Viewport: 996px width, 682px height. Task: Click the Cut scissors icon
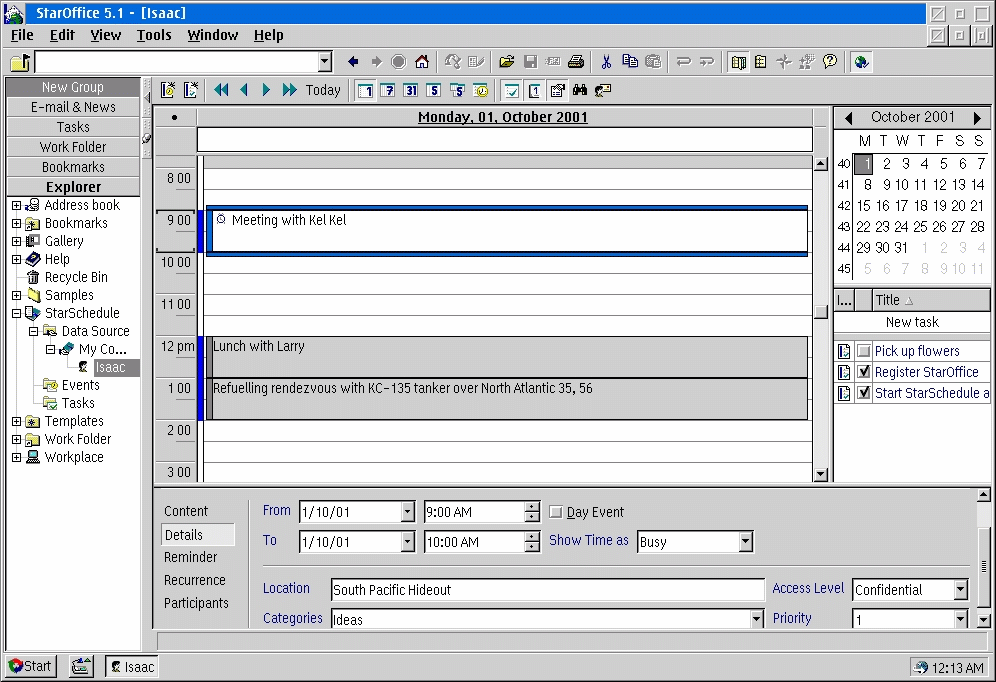click(x=607, y=62)
